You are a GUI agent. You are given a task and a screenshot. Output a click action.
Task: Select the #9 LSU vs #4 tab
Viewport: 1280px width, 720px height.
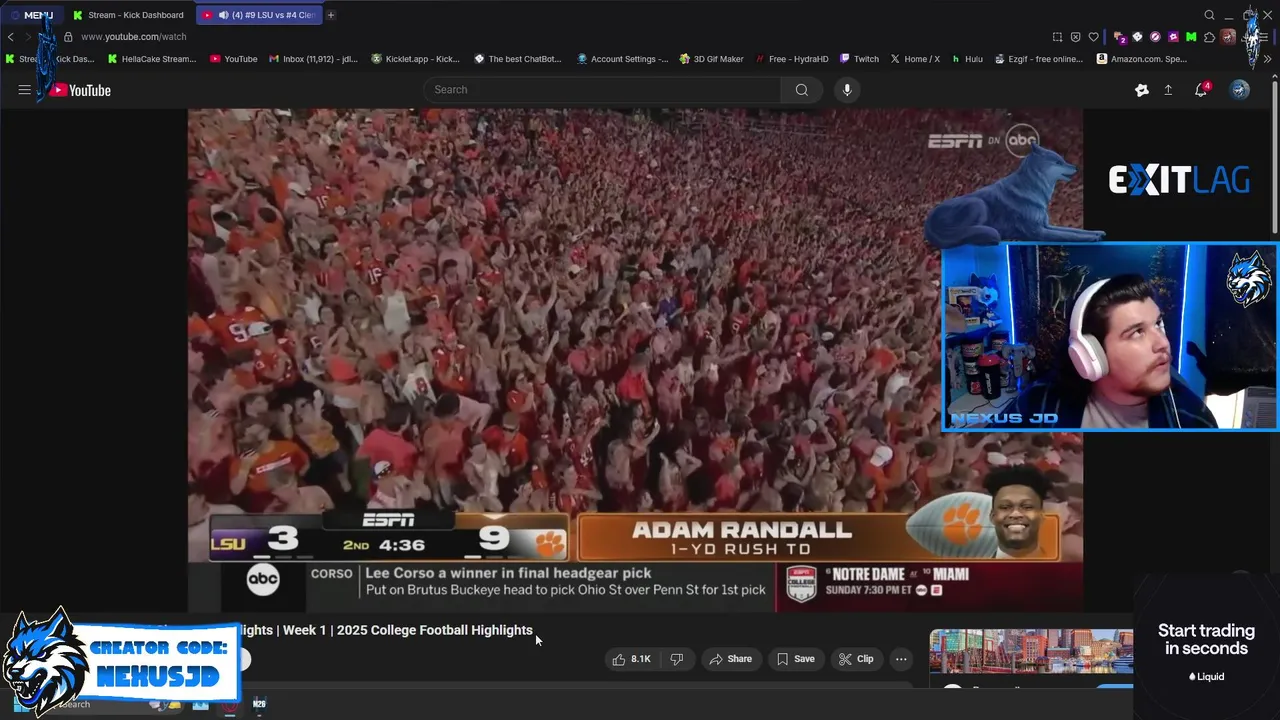click(x=259, y=15)
